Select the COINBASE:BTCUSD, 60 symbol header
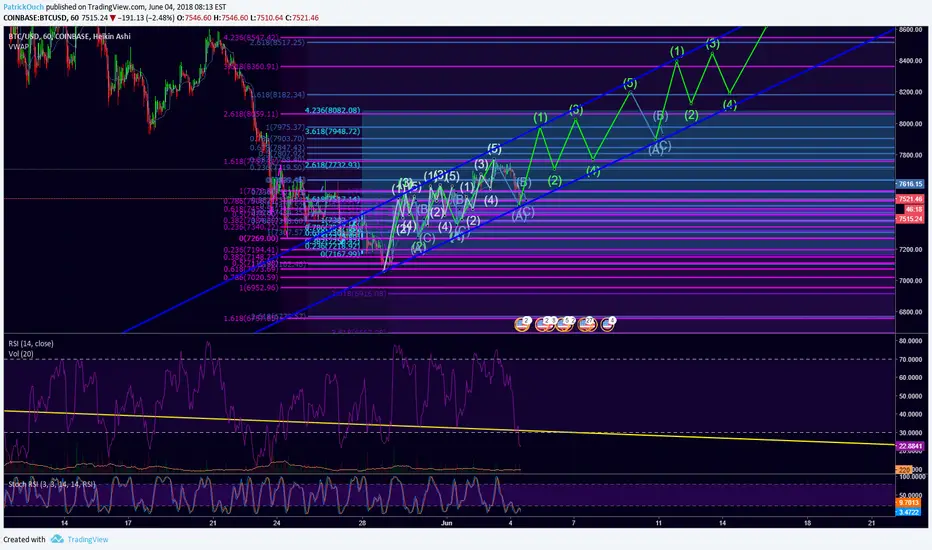Viewport: 932px width, 550px height. [x=41, y=18]
